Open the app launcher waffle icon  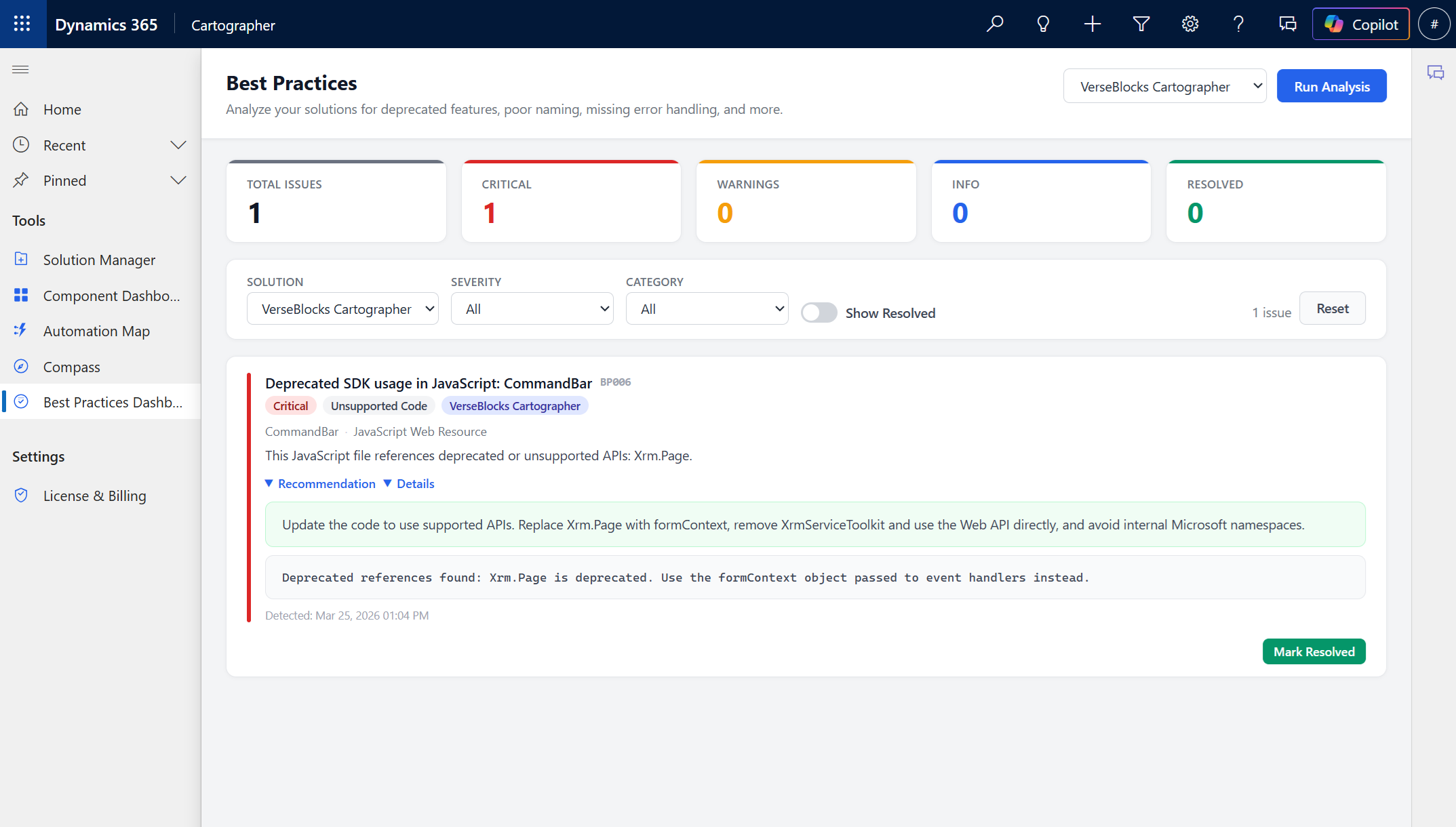22,24
